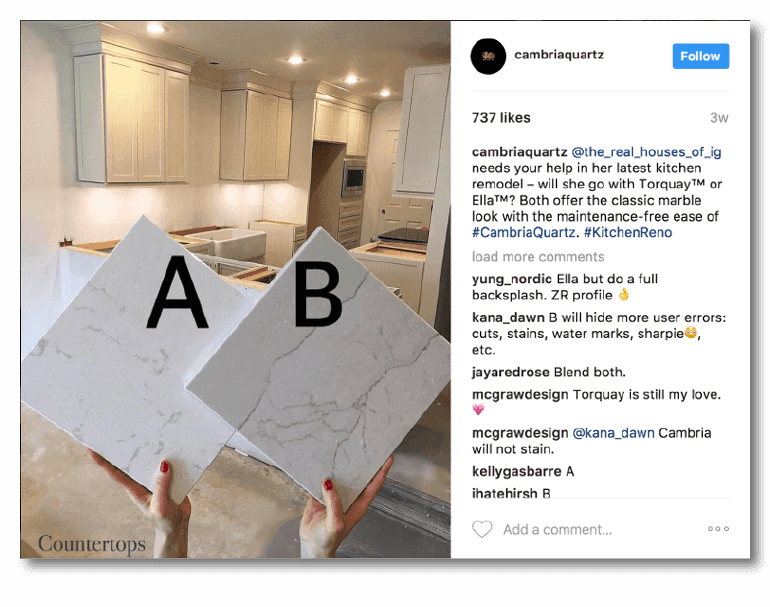Click the cambriaquartz profile avatar

488,56
